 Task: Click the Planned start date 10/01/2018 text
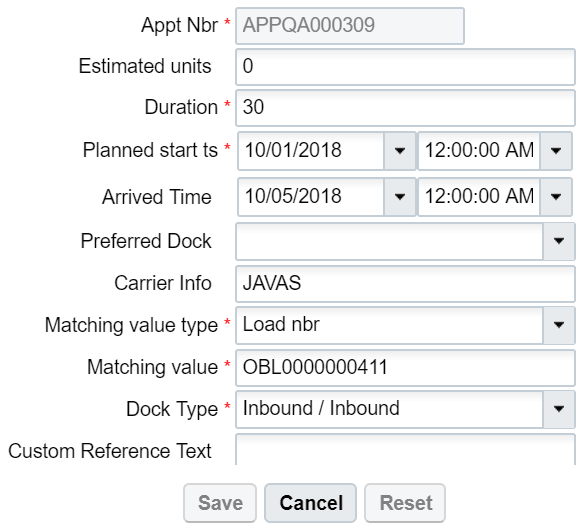pyautogui.click(x=293, y=150)
